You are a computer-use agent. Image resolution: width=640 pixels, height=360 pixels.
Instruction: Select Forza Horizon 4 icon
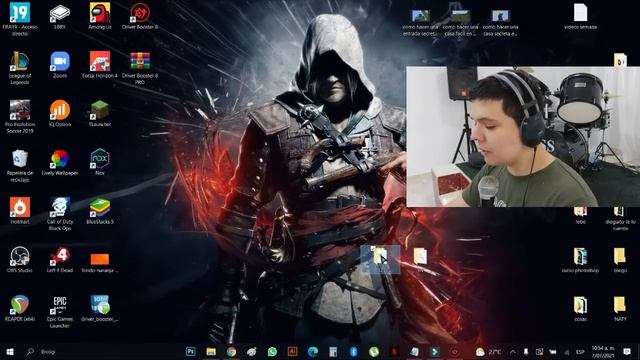(x=100, y=65)
